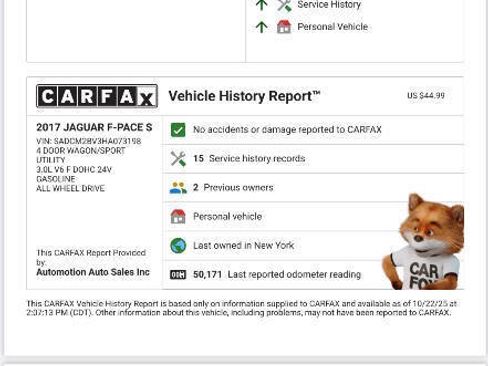This screenshot has height=366, width=488.
Task: Click 15 Service history records text
Action: 249,159
